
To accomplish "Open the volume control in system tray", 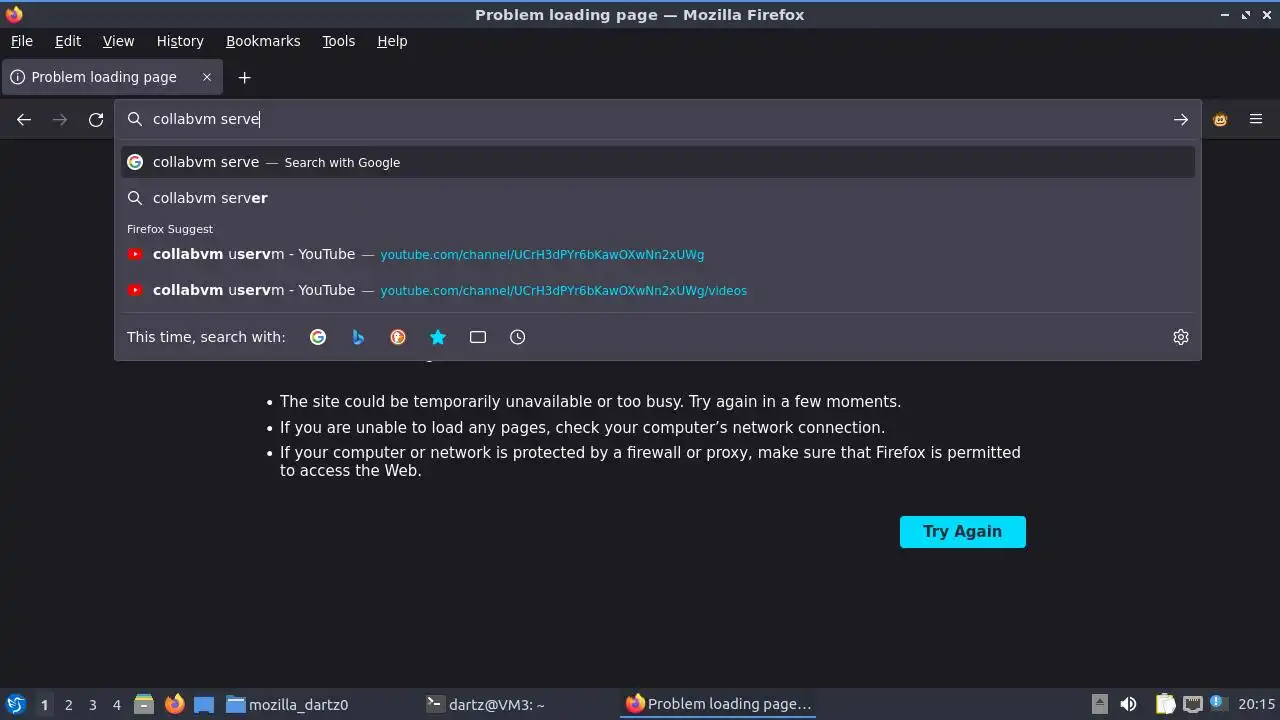I will click(x=1128, y=704).
